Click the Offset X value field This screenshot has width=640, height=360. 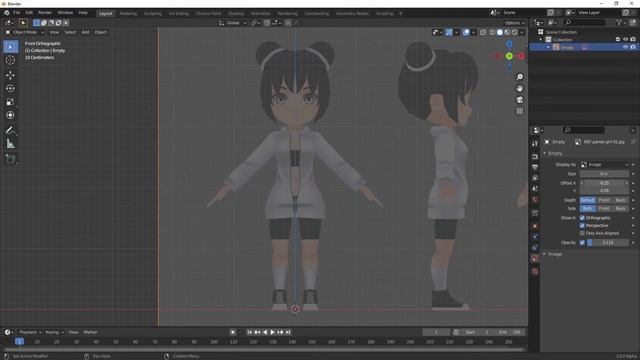click(x=604, y=183)
